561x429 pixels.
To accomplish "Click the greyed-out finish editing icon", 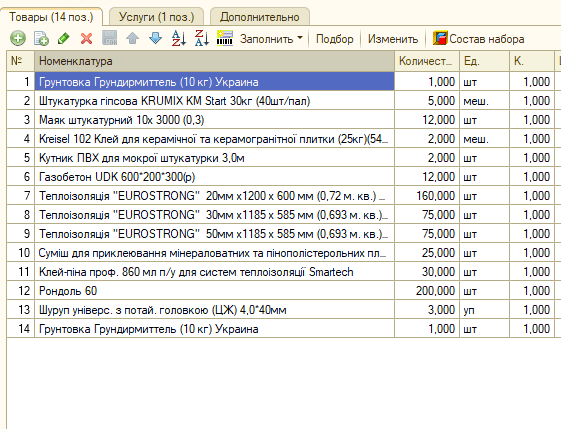I will coord(109,38).
